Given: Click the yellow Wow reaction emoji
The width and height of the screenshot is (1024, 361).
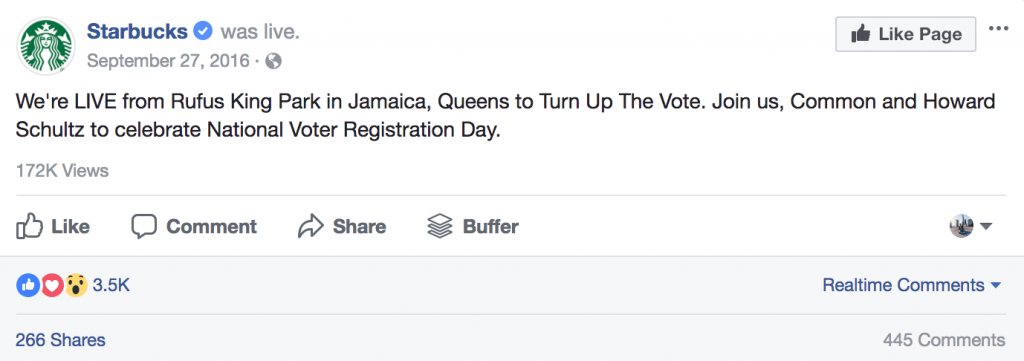Looking at the screenshot, I should point(76,285).
